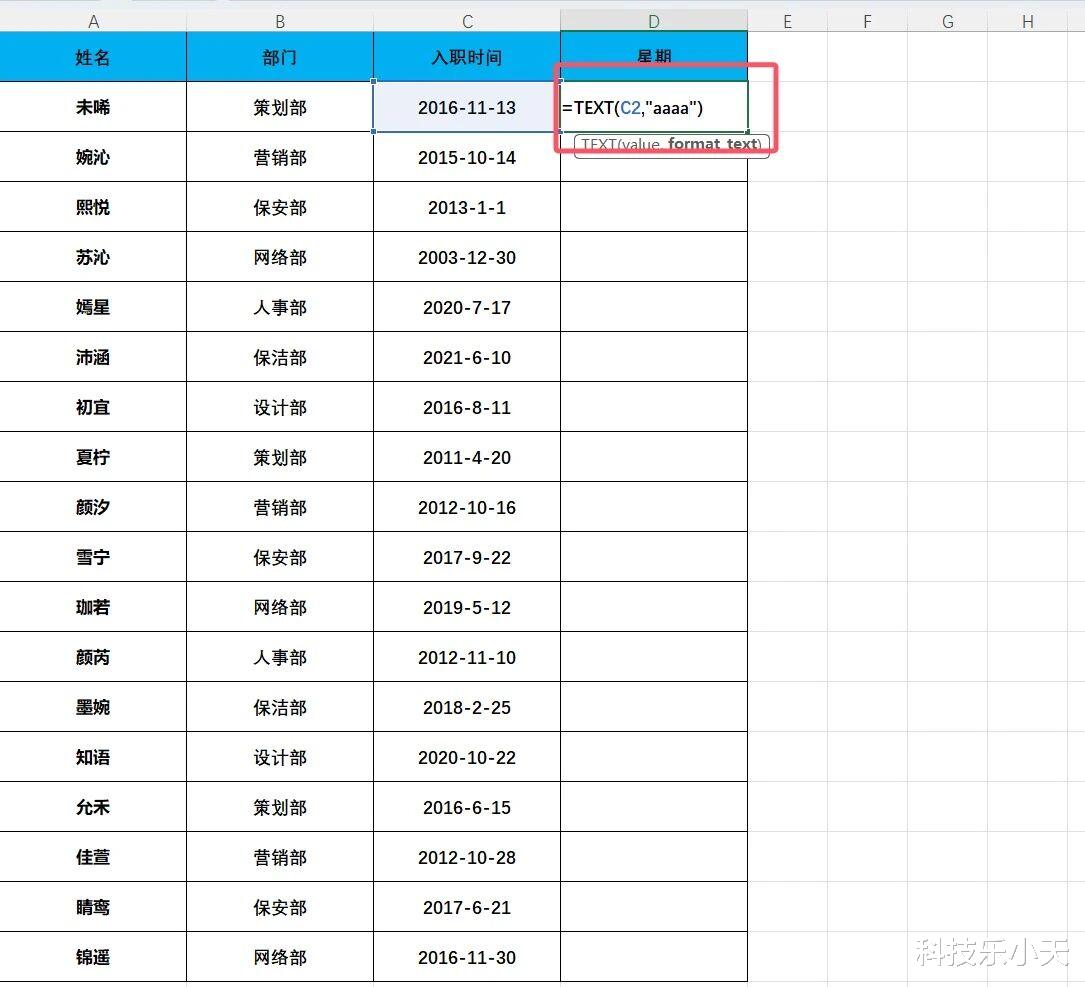Click the name cell 初宜

pos(93,407)
